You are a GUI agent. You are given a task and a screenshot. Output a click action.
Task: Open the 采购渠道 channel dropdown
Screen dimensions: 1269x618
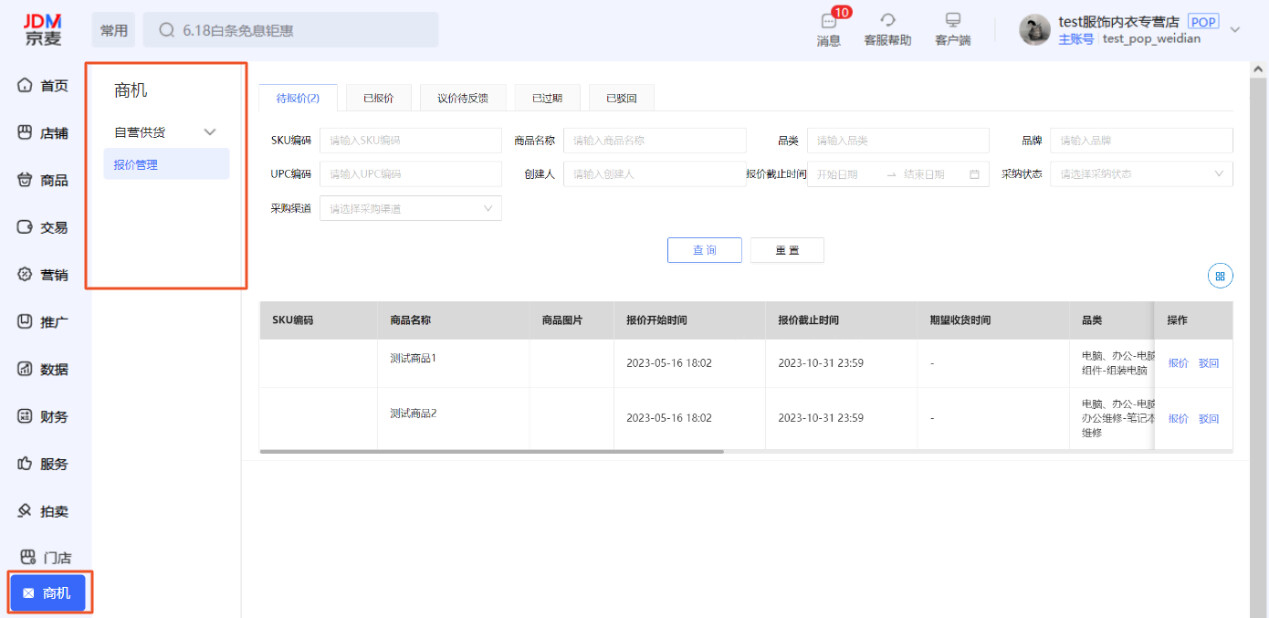coord(410,208)
